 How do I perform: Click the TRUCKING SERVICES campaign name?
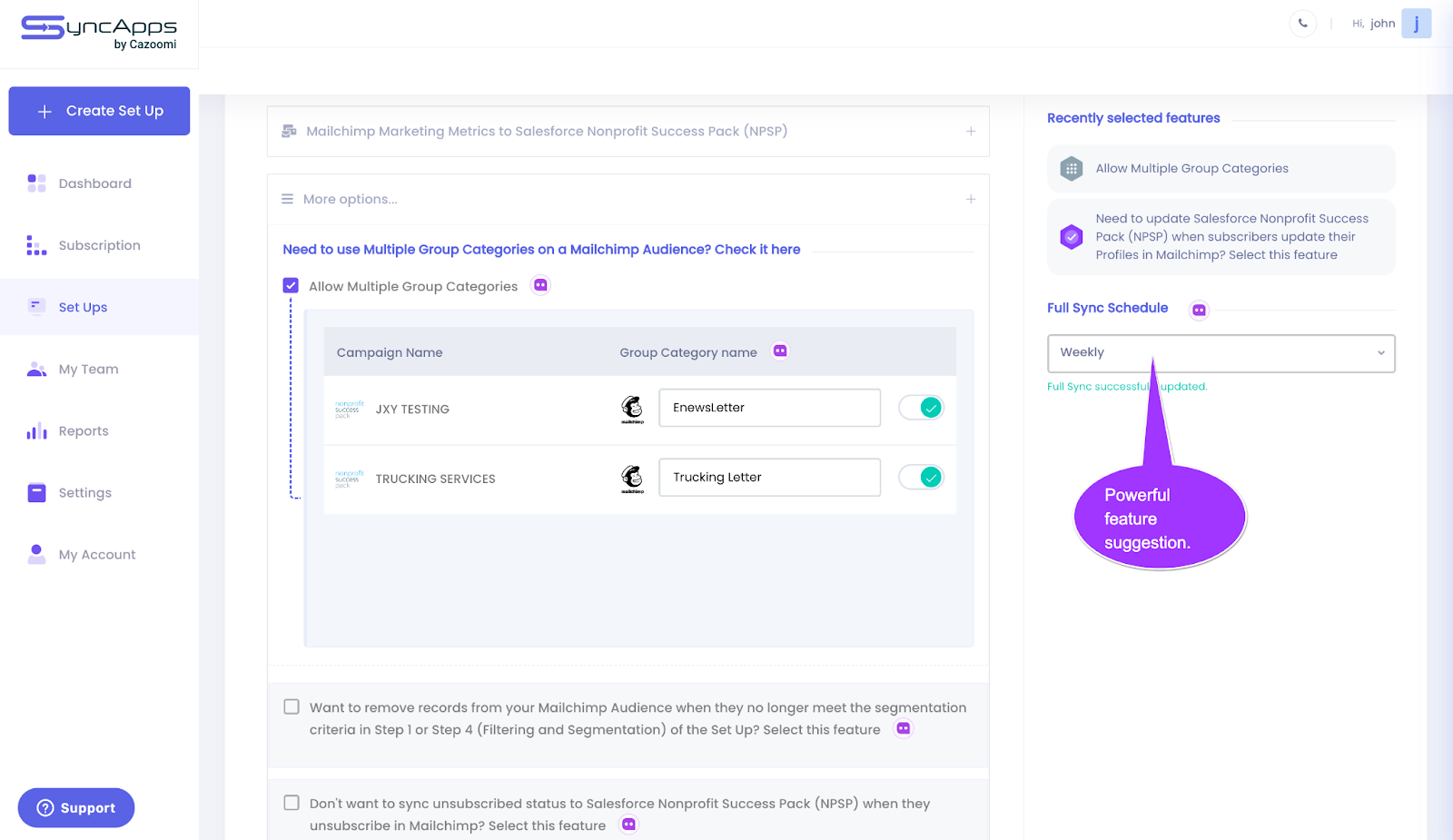[435, 479]
